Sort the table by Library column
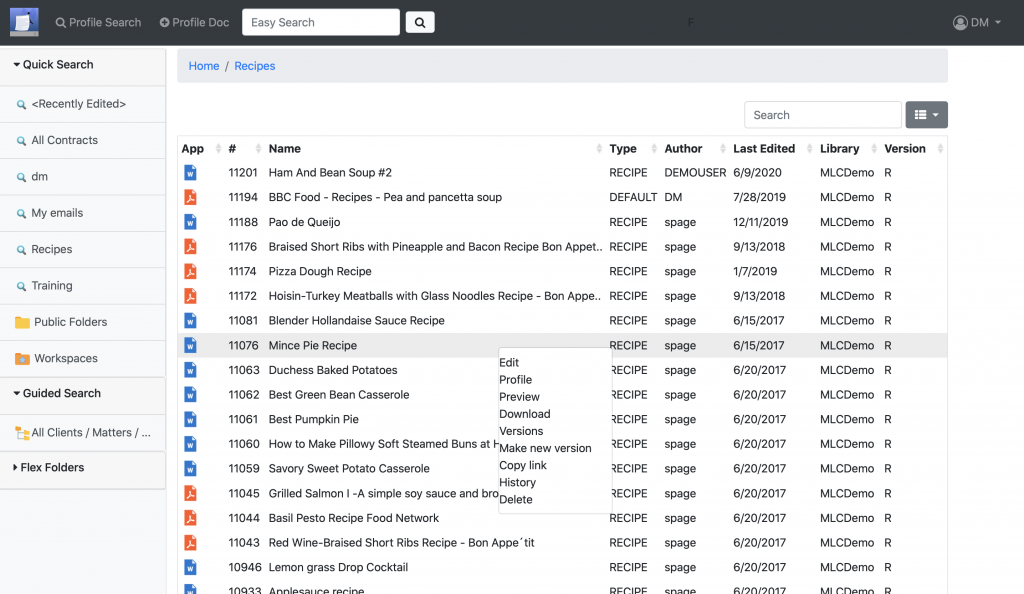Image resolution: width=1024 pixels, height=594 pixels. tap(848, 148)
